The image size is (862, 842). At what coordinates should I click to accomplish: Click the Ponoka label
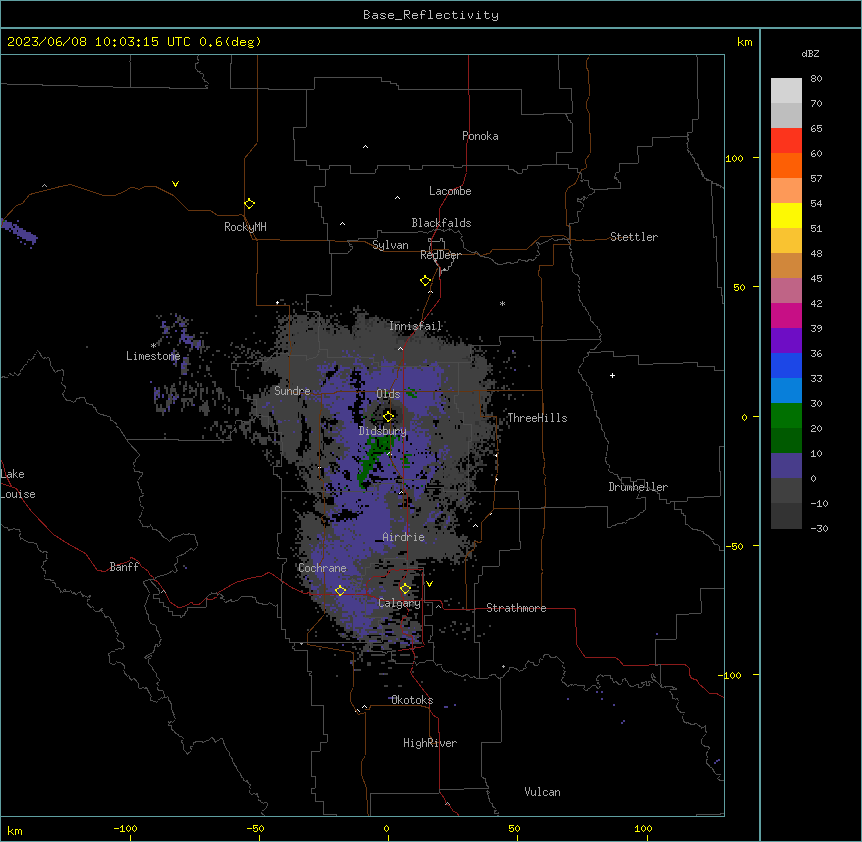(480, 136)
